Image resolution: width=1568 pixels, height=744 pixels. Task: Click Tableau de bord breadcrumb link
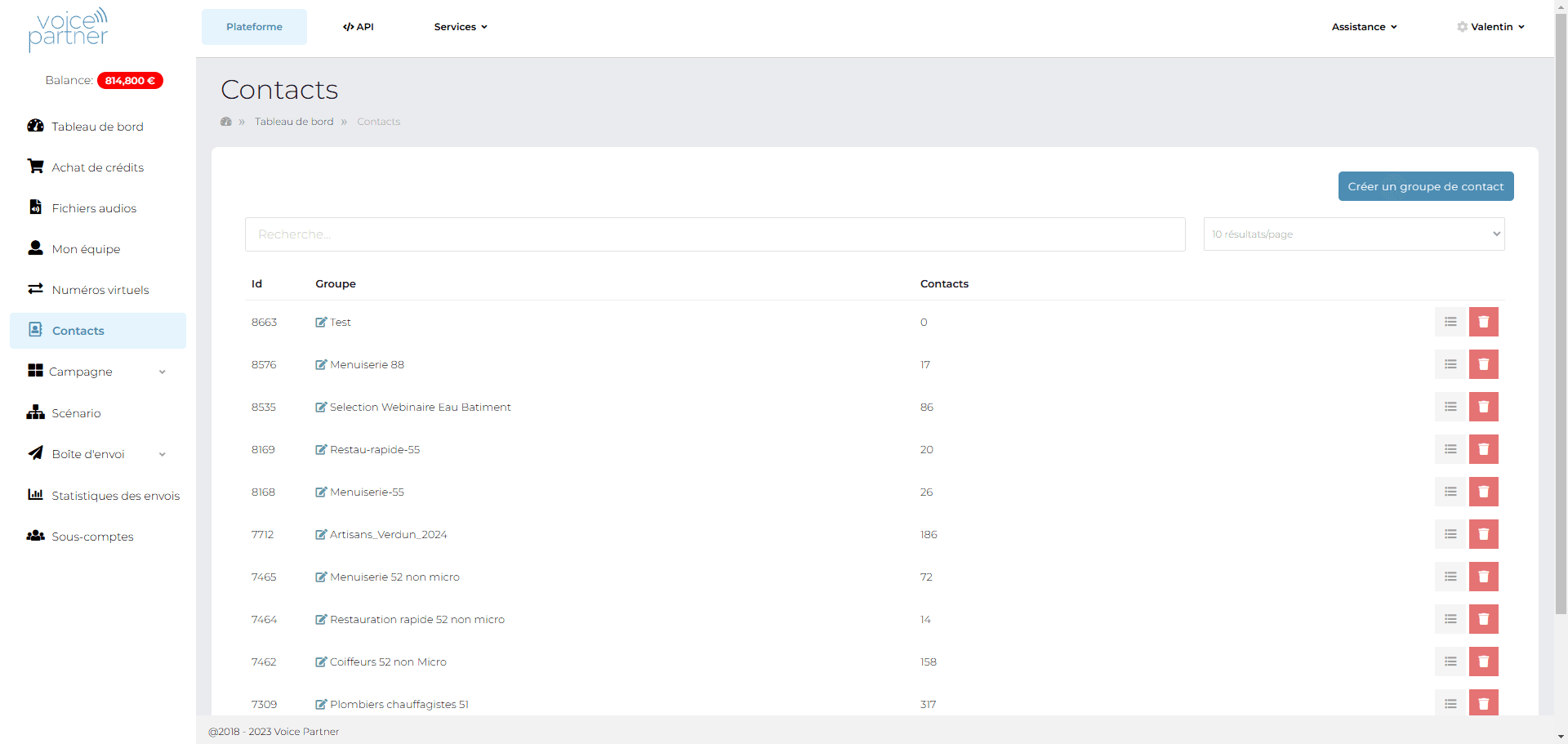294,122
